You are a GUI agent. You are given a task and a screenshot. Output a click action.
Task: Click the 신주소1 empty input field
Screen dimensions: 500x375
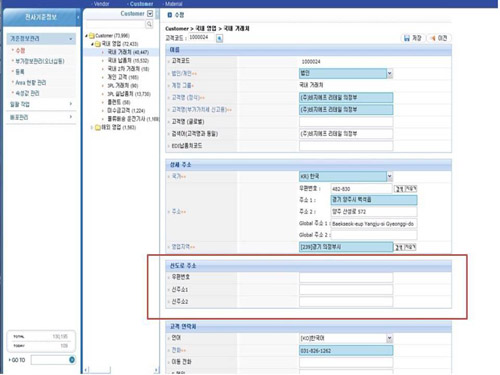346,289
